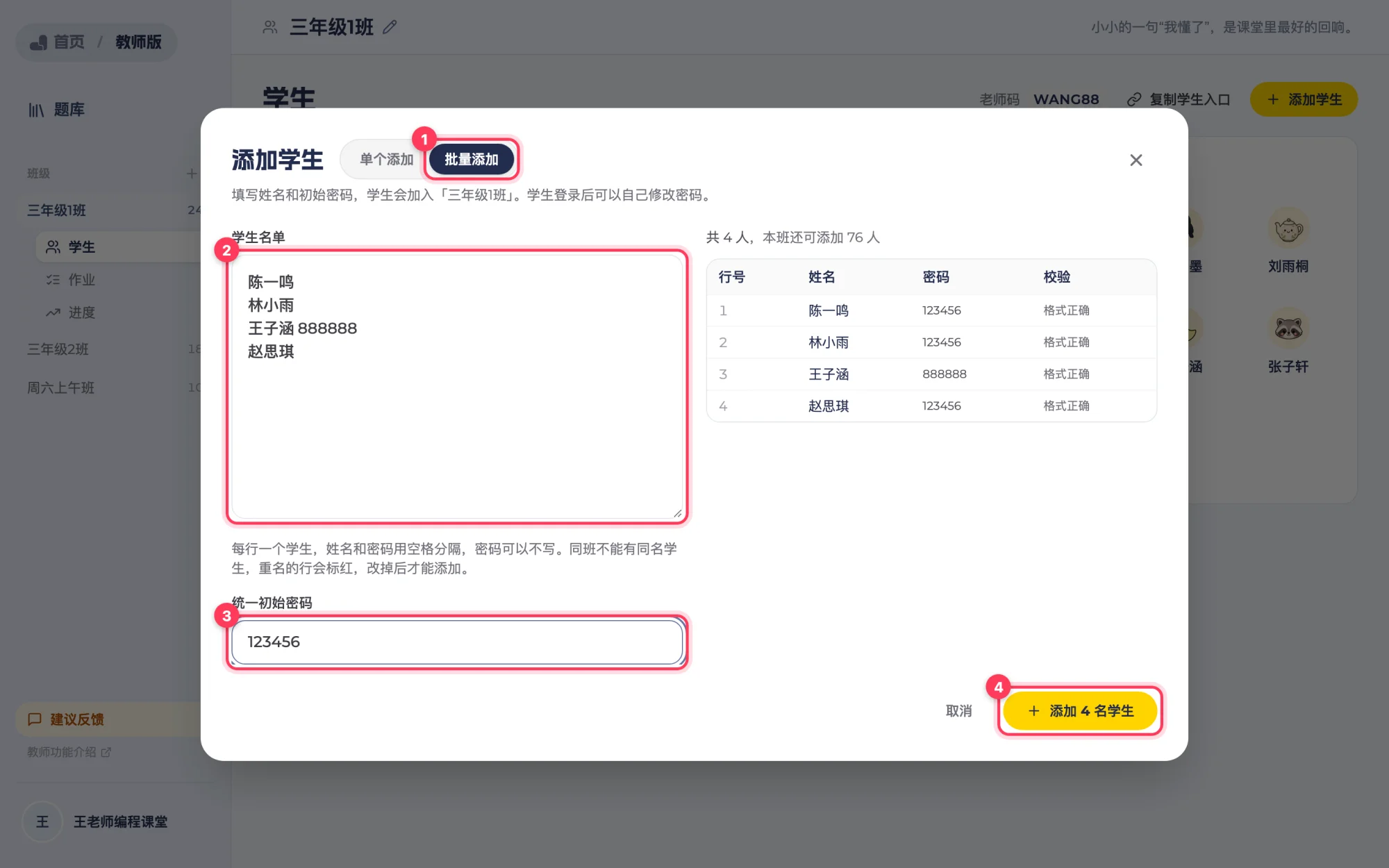Image resolution: width=1389 pixels, height=868 pixels.
Task: Click 王老师编程课堂 account profile
Action: point(96,822)
